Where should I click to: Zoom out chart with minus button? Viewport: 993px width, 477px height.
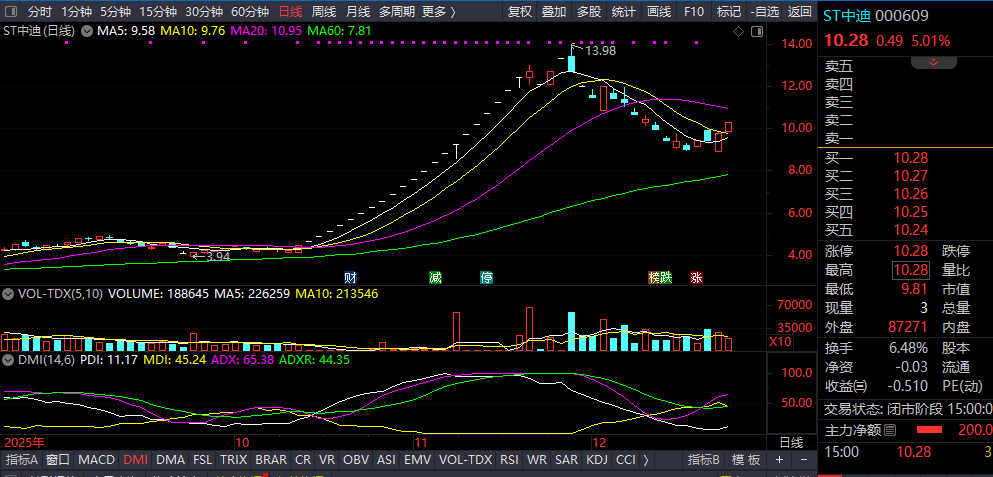pos(804,459)
